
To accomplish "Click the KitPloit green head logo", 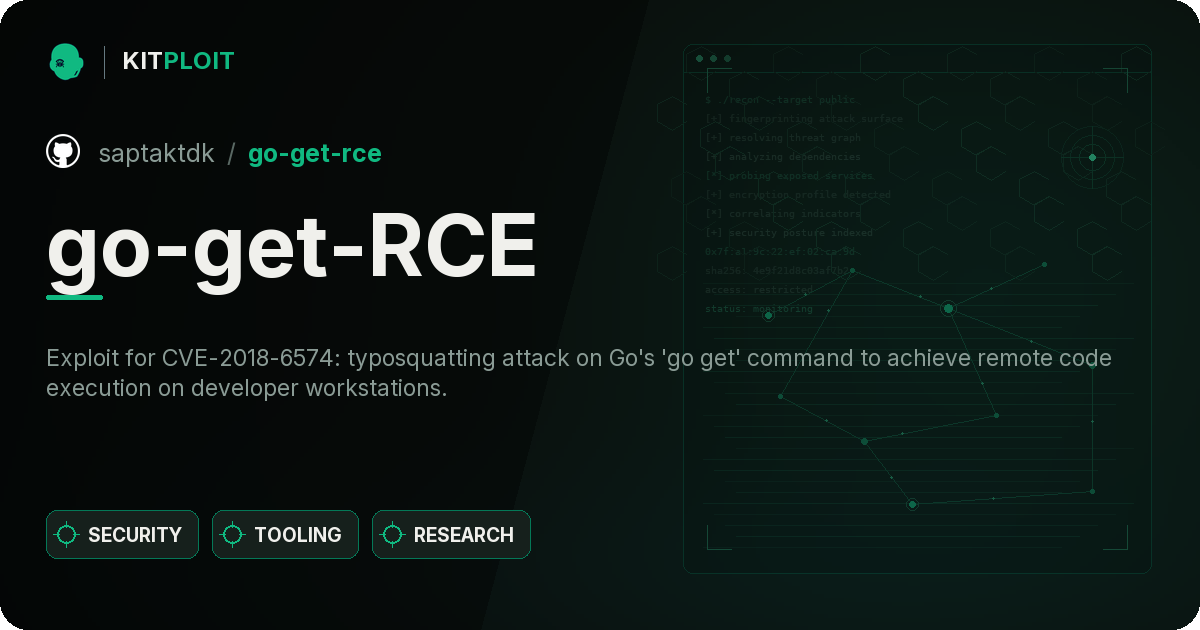I will pyautogui.click(x=66, y=61).
